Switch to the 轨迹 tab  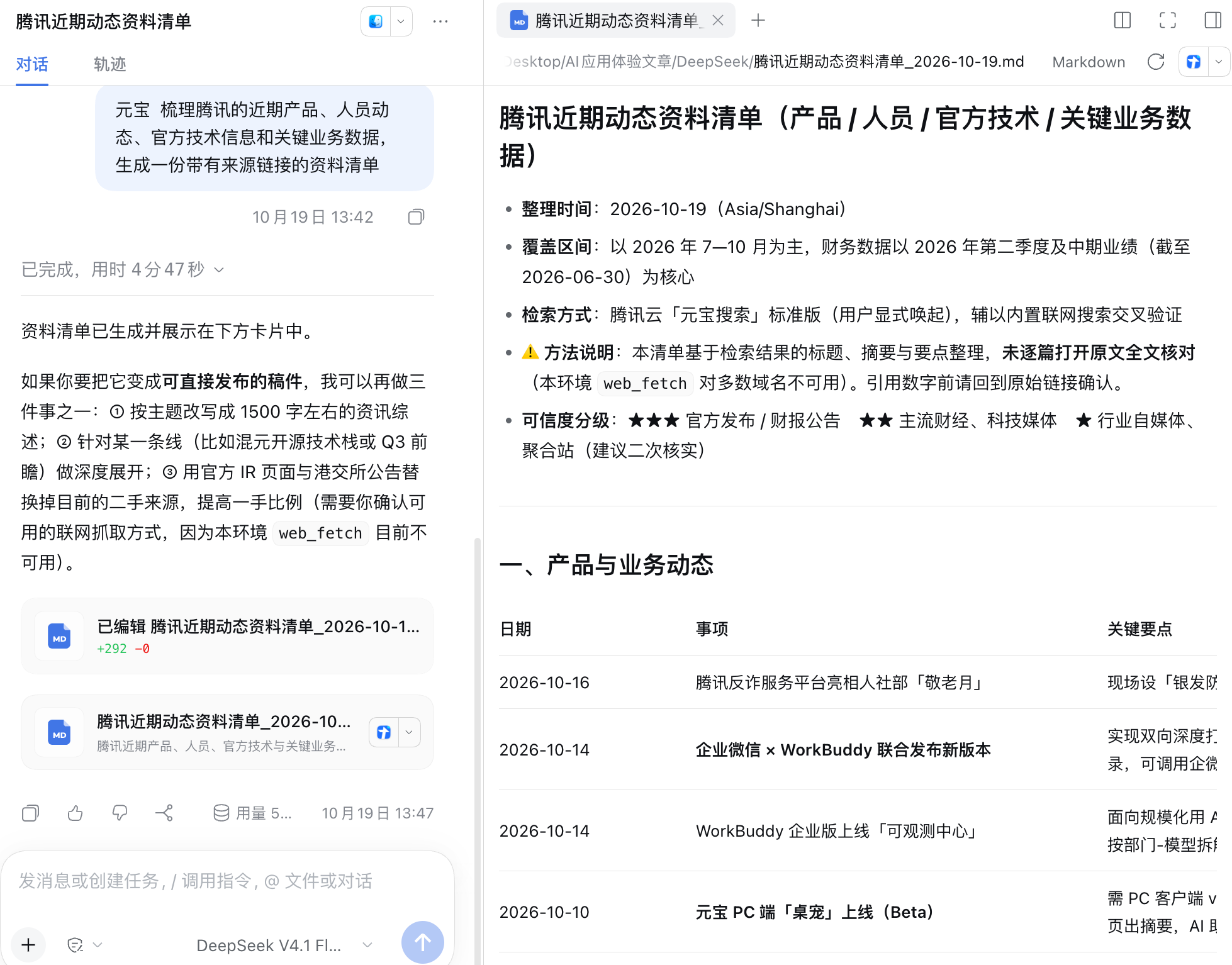tap(109, 64)
